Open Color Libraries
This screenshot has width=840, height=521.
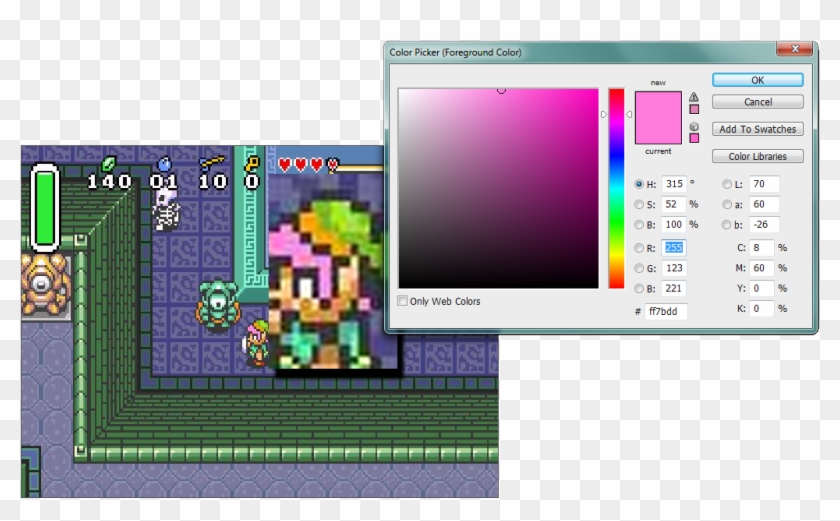click(x=758, y=156)
